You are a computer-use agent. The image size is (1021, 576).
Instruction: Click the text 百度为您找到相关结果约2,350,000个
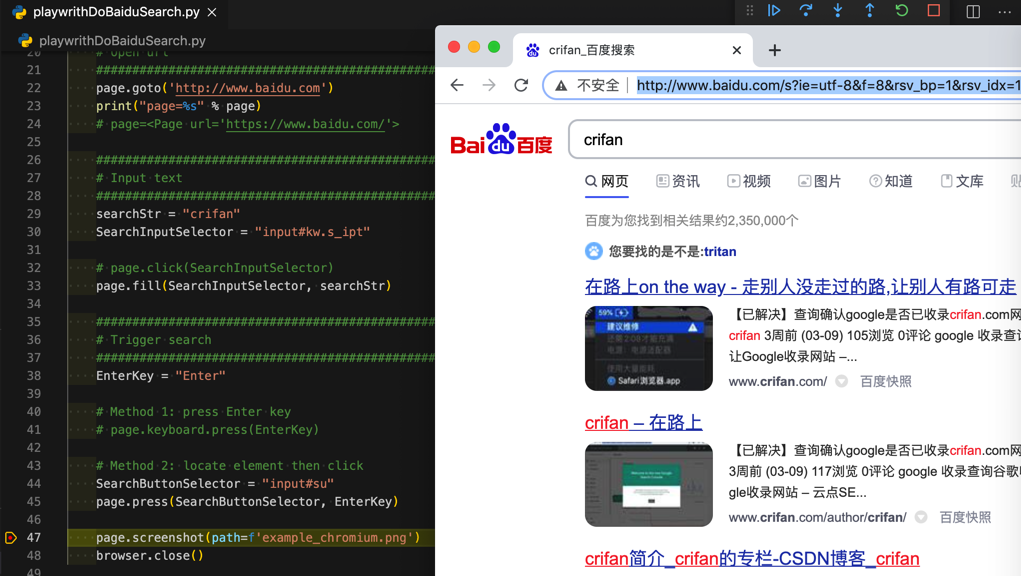coord(692,221)
